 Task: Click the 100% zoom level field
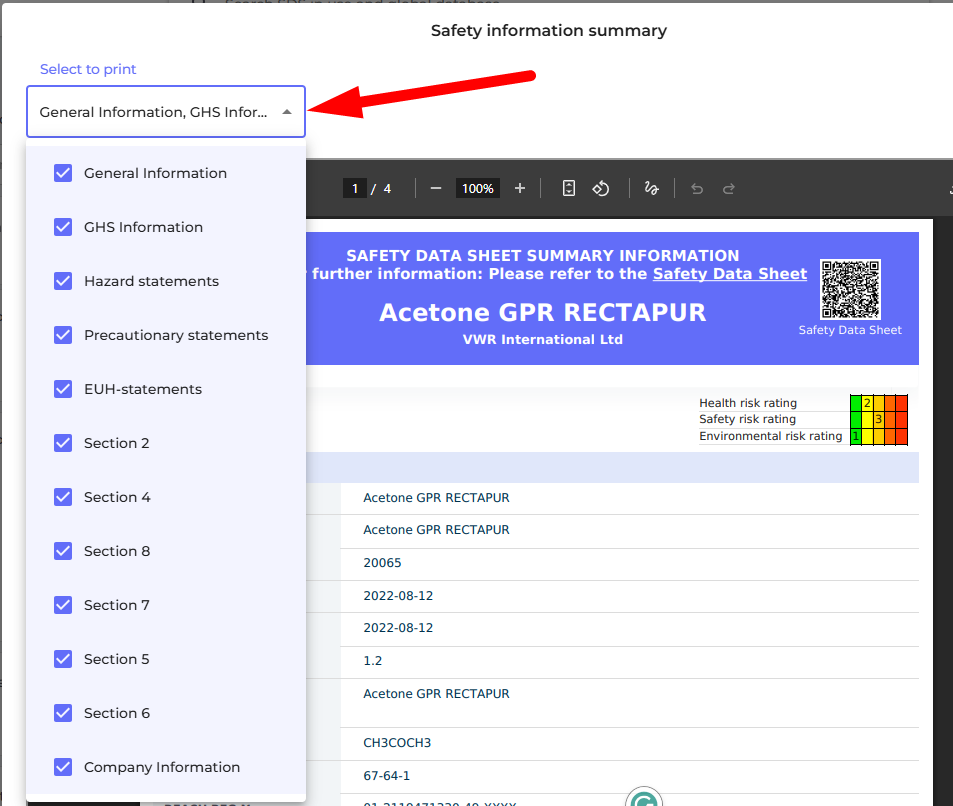(478, 188)
